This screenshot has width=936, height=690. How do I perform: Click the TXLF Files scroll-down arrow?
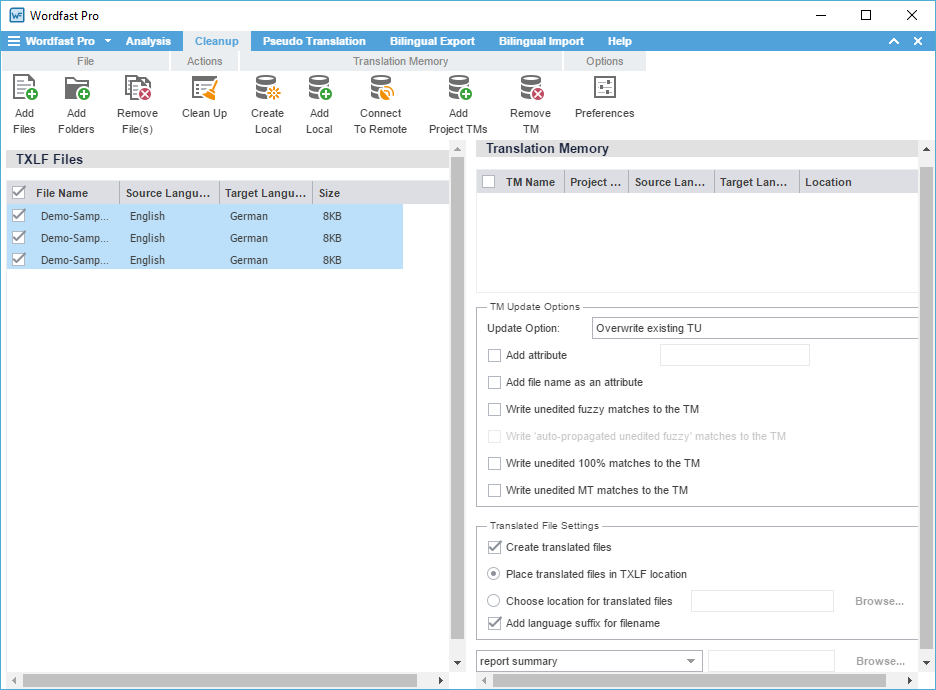pyautogui.click(x=457, y=663)
